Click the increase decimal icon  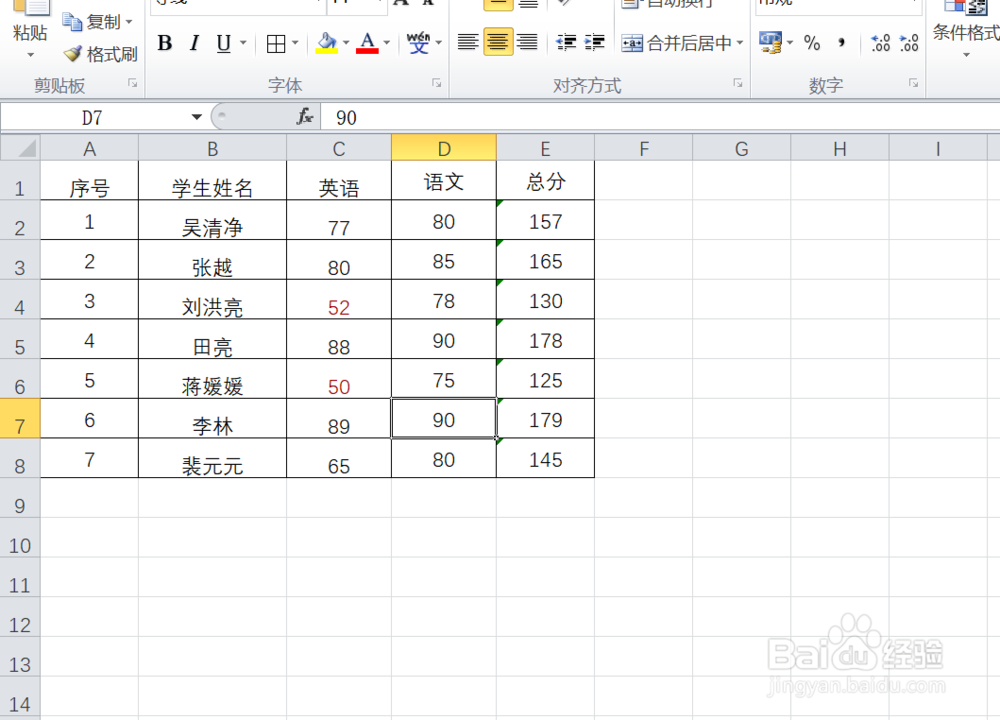[878, 44]
